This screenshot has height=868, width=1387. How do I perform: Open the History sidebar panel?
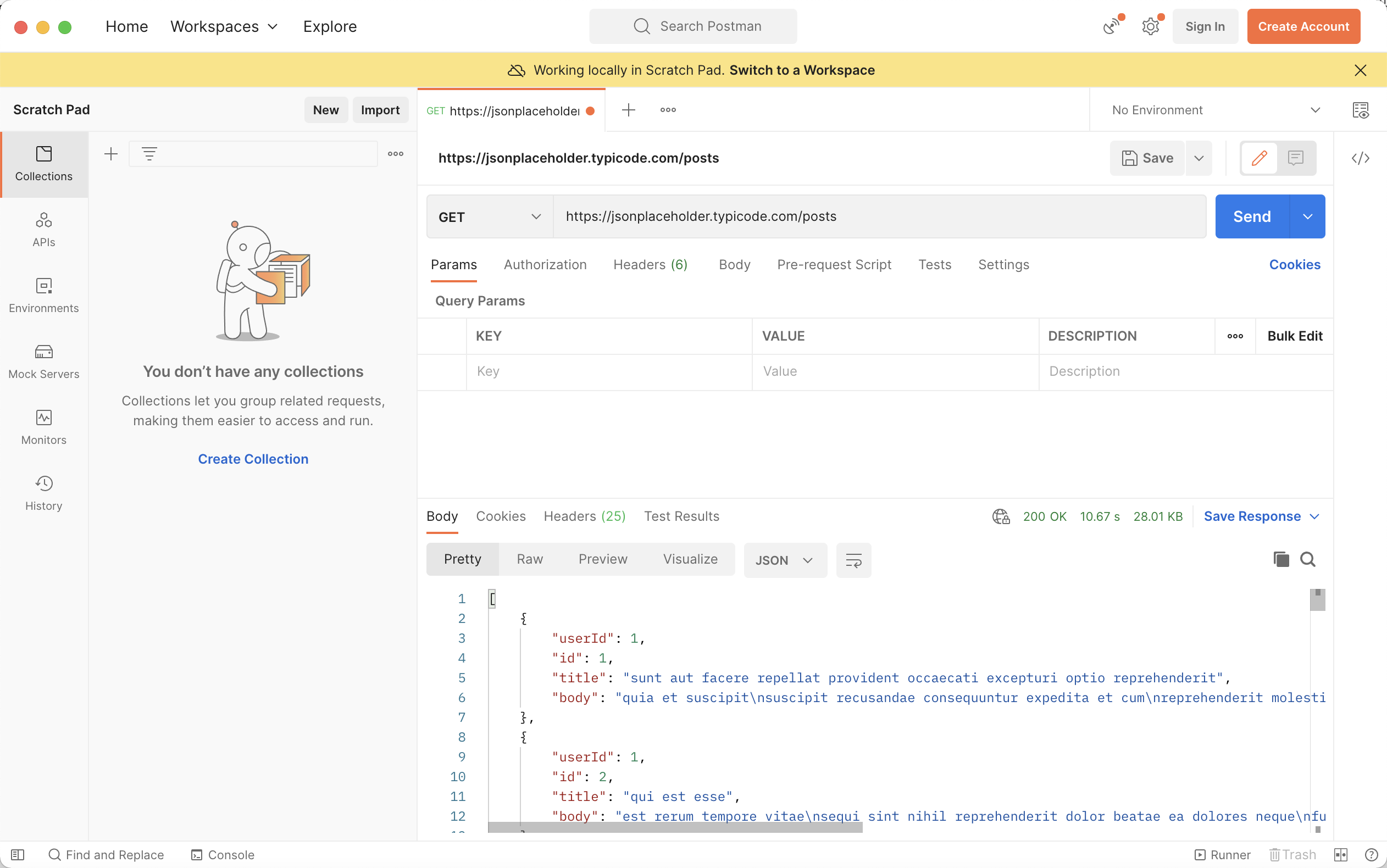(43, 493)
